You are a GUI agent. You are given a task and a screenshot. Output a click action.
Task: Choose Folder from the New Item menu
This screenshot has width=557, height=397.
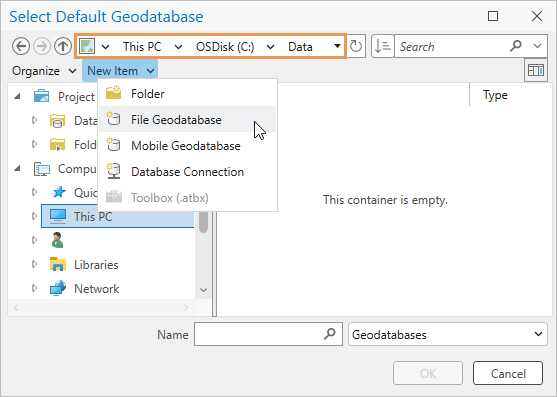point(188,93)
